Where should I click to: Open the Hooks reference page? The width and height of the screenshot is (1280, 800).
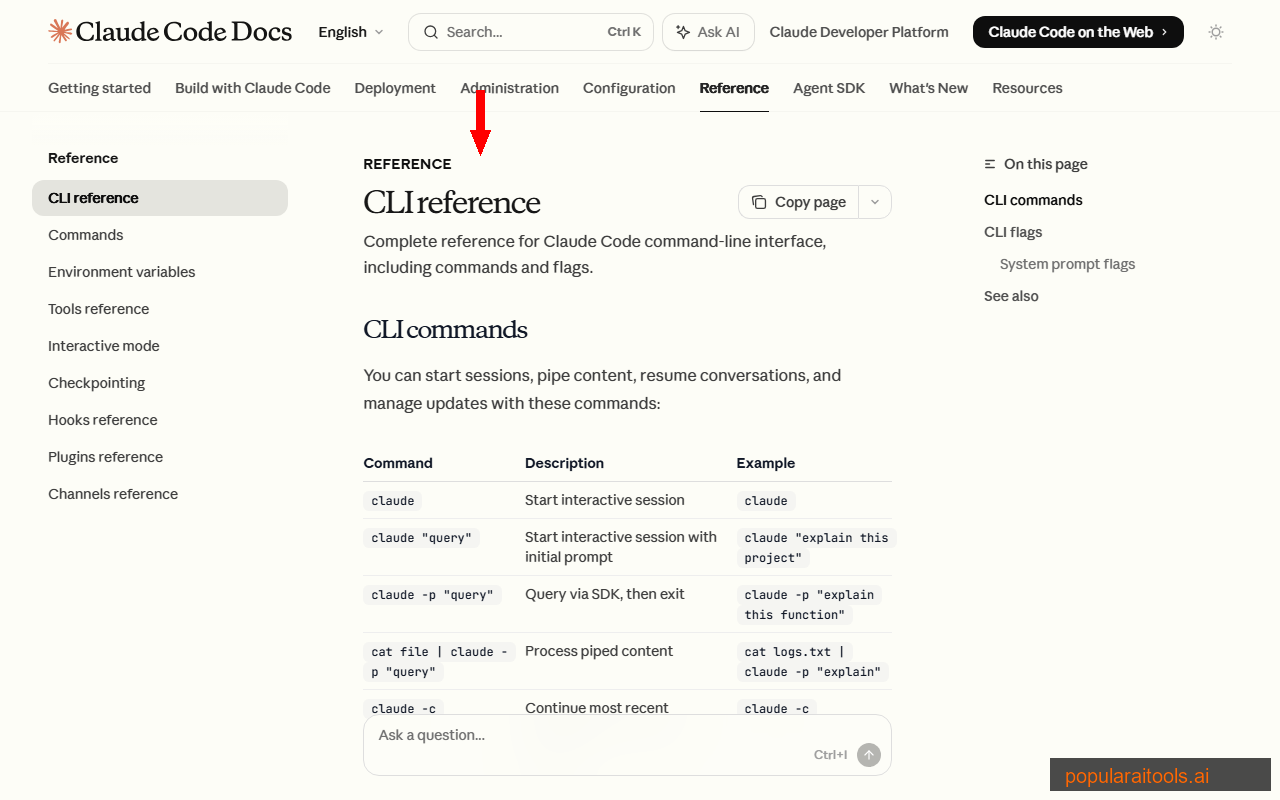pos(103,419)
